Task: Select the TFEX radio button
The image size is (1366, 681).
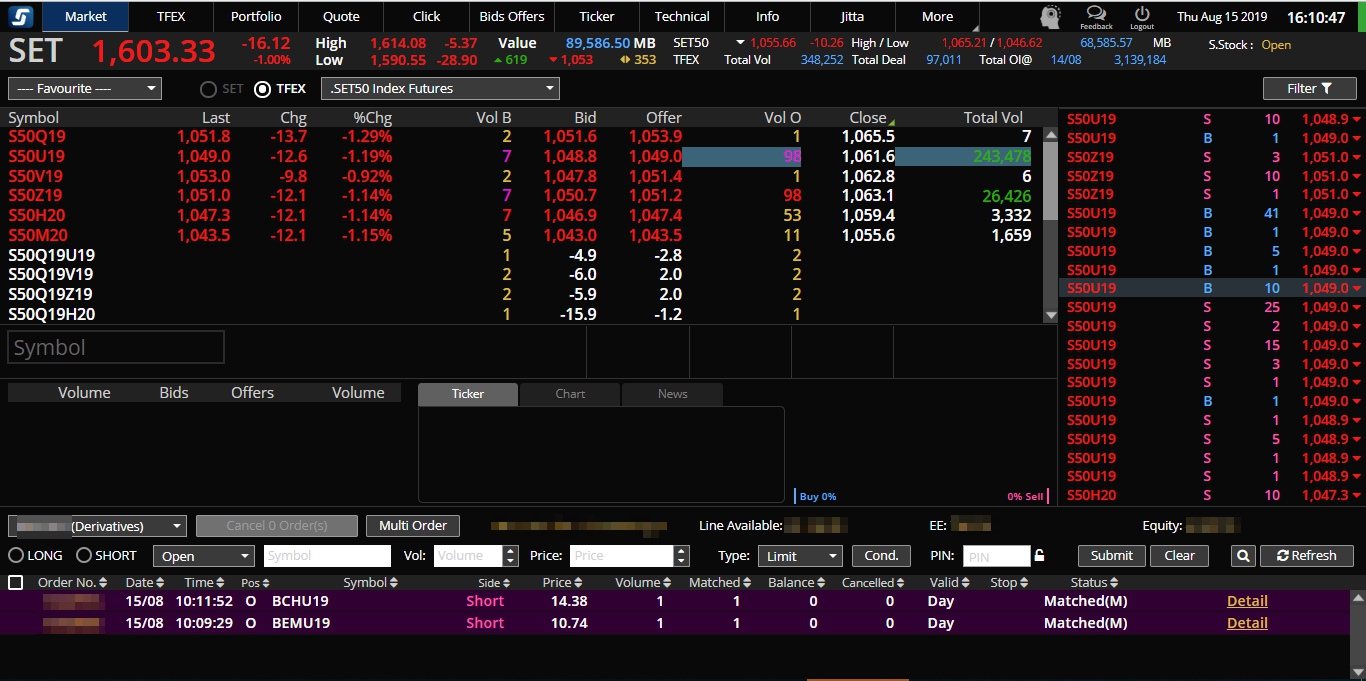Action: point(263,89)
